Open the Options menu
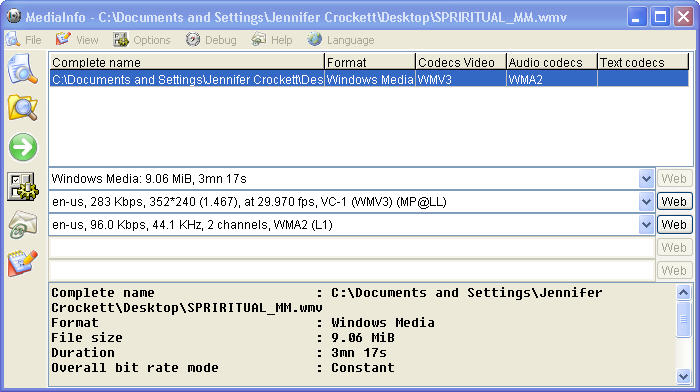 click(142, 40)
